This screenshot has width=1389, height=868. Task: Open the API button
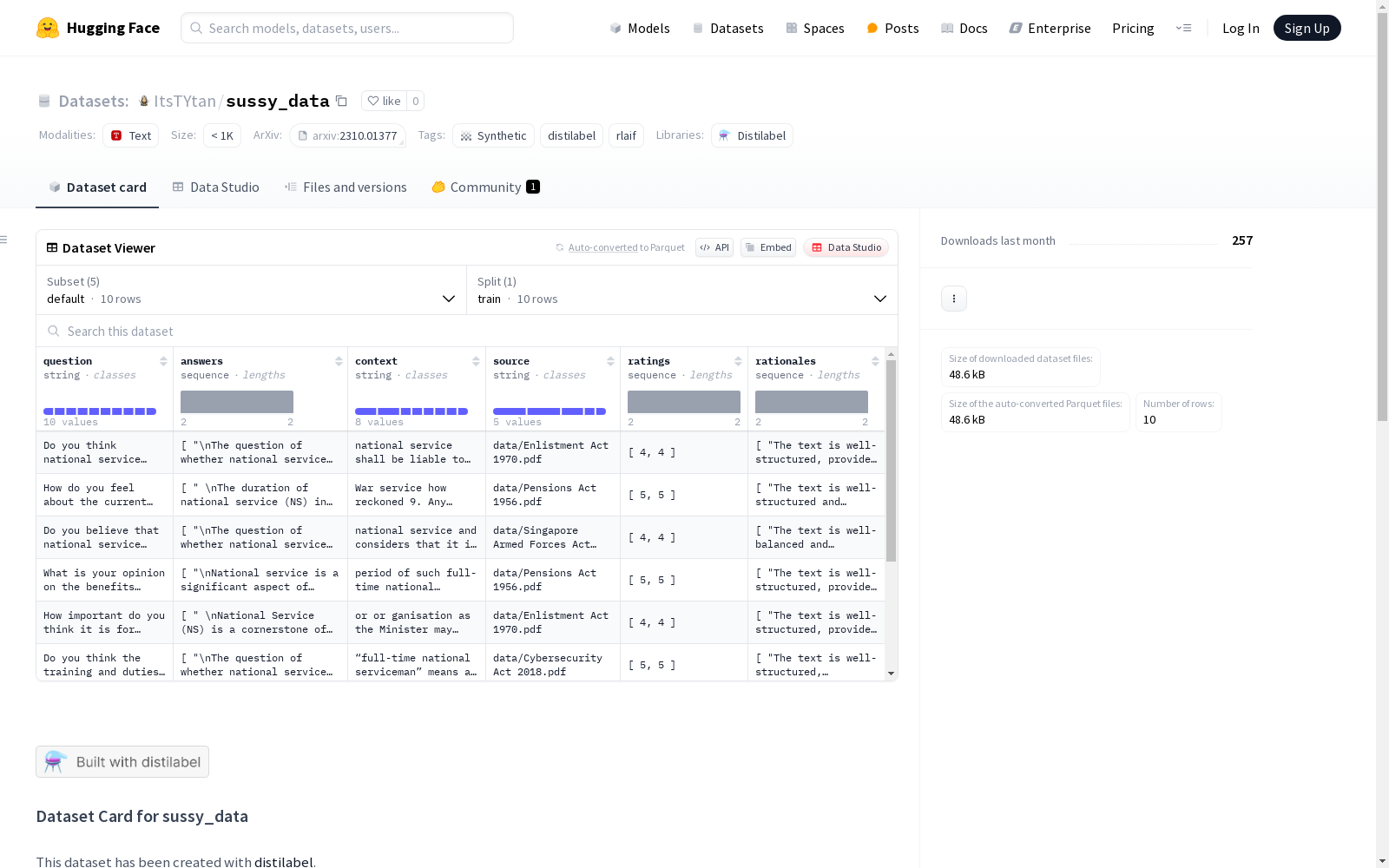coord(714,247)
